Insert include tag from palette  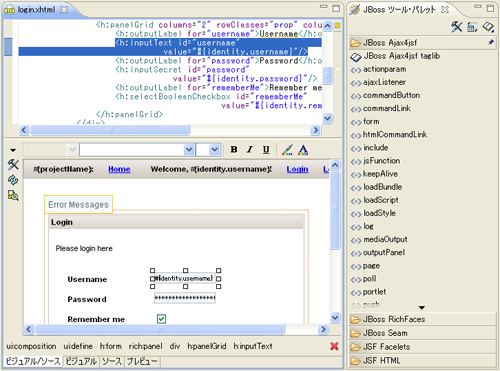tap(369, 148)
